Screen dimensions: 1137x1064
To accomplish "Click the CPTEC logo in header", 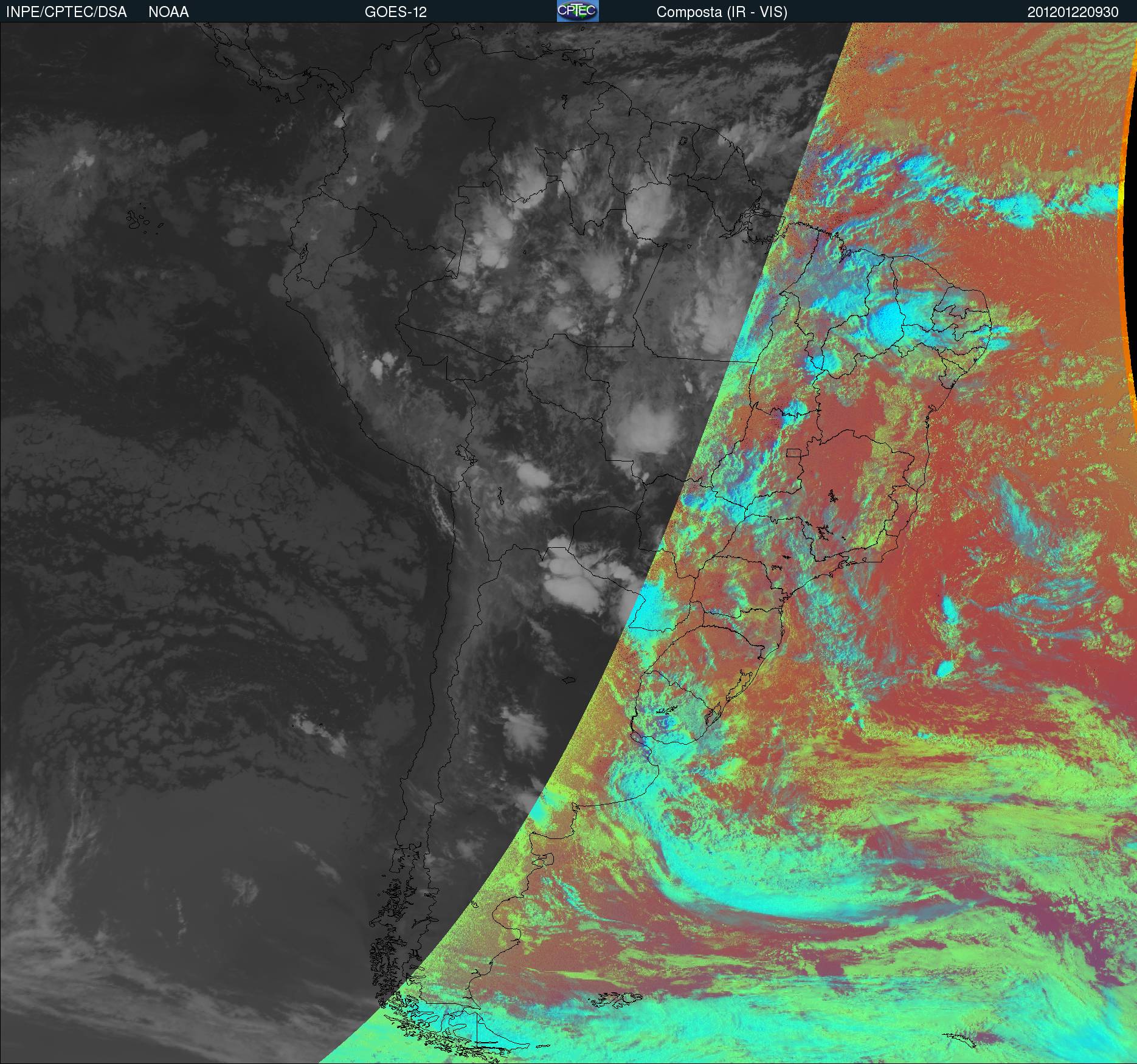I will (578, 11).
